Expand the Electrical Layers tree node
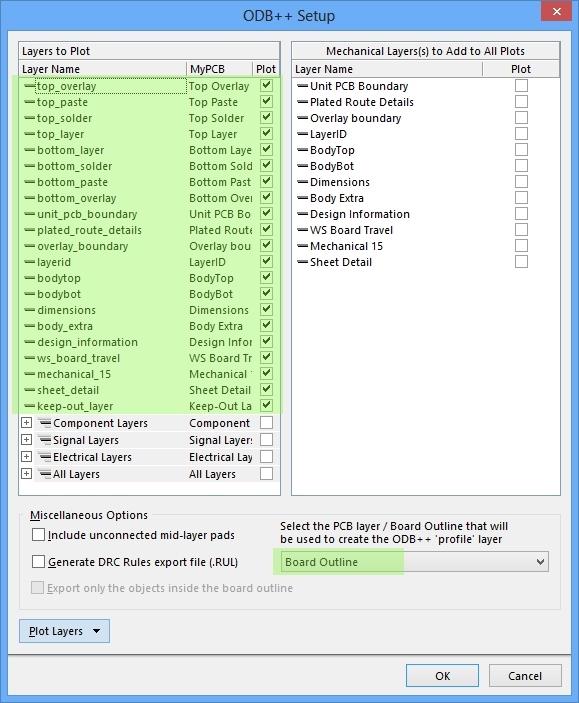The height and width of the screenshot is (703, 579). [26, 457]
